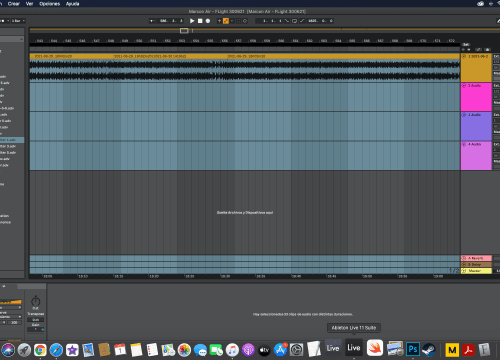Stop playback with the Stop button

pyautogui.click(x=200, y=21)
